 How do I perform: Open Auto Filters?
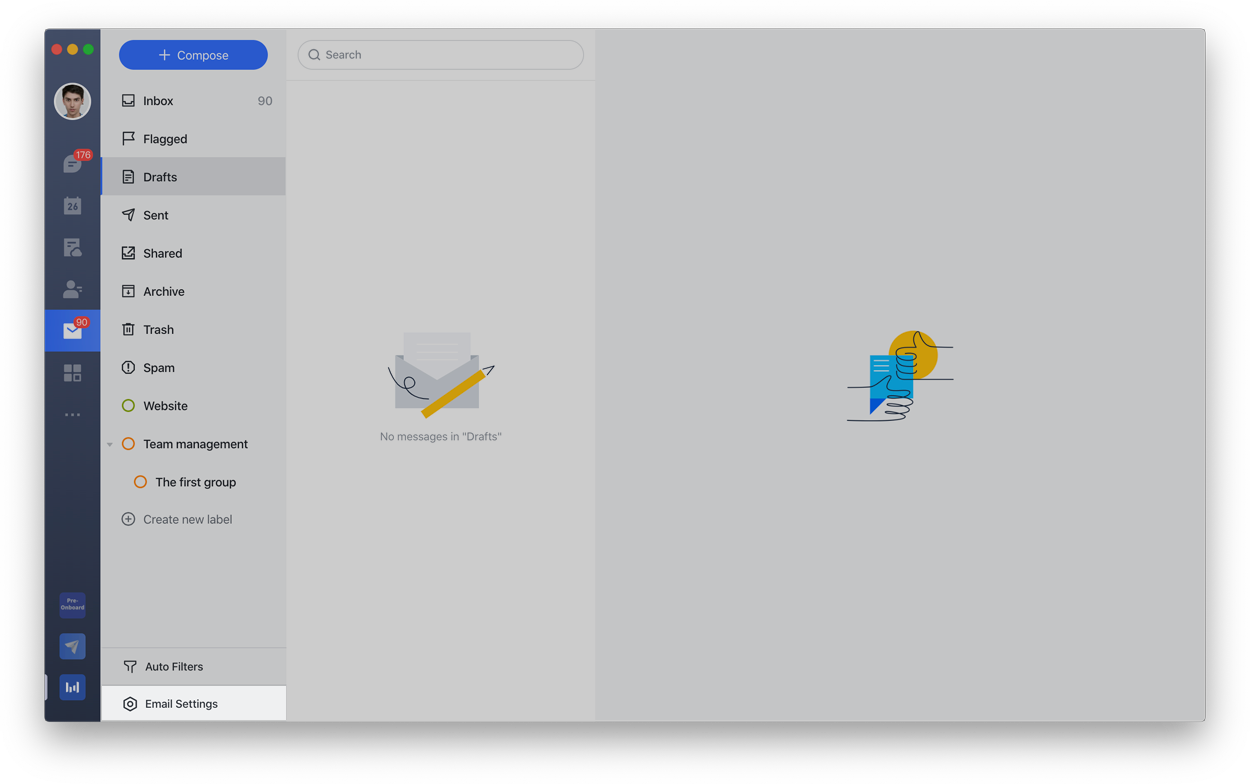[x=193, y=666]
